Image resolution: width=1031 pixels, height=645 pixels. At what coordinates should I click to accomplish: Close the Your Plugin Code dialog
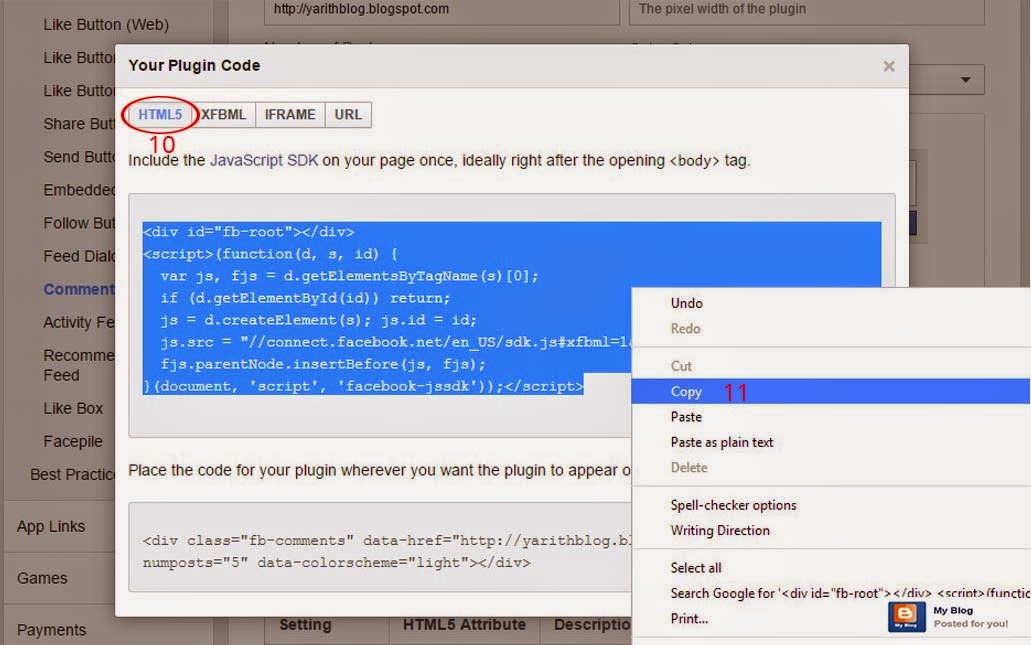[889, 66]
